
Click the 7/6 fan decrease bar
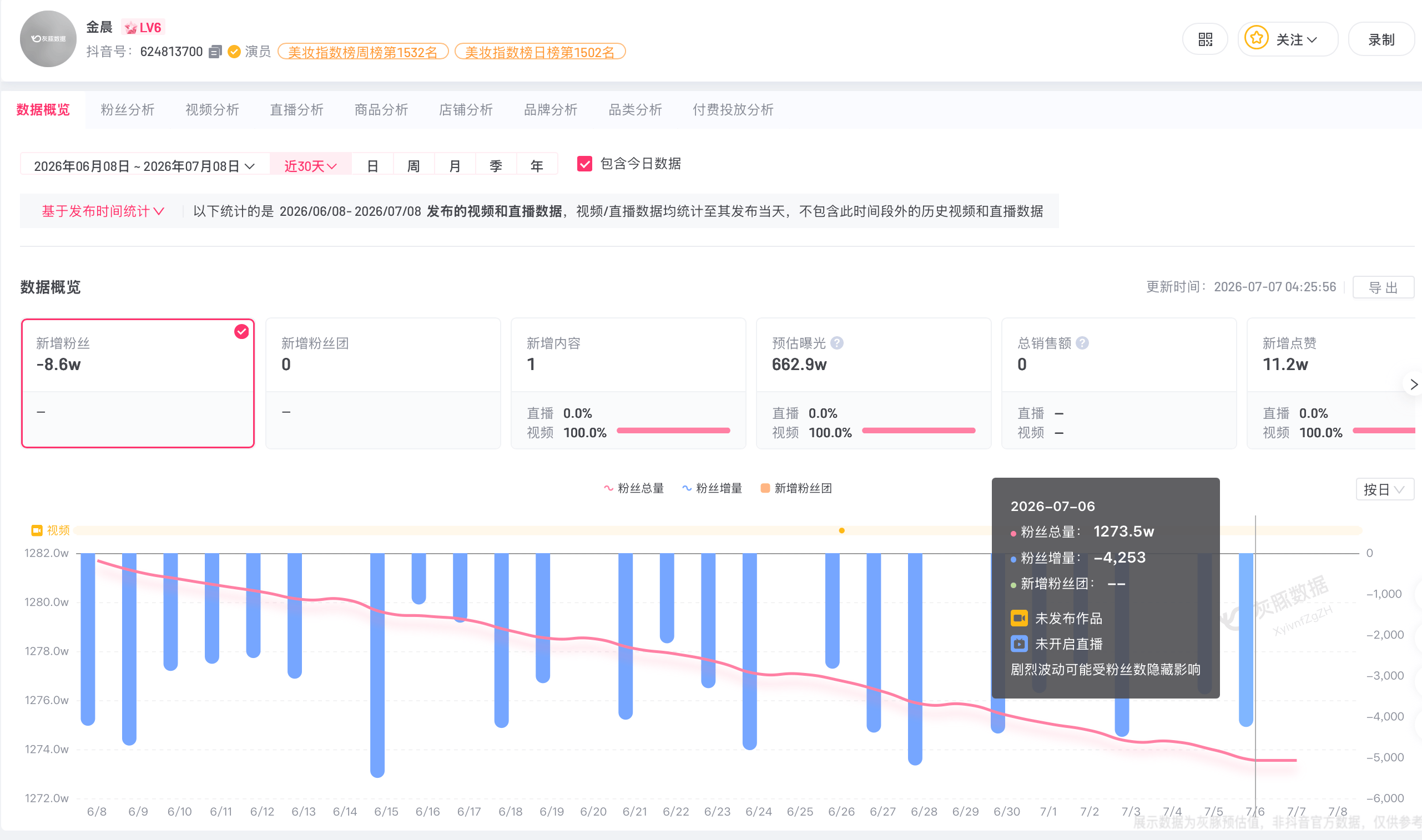tap(1246, 640)
